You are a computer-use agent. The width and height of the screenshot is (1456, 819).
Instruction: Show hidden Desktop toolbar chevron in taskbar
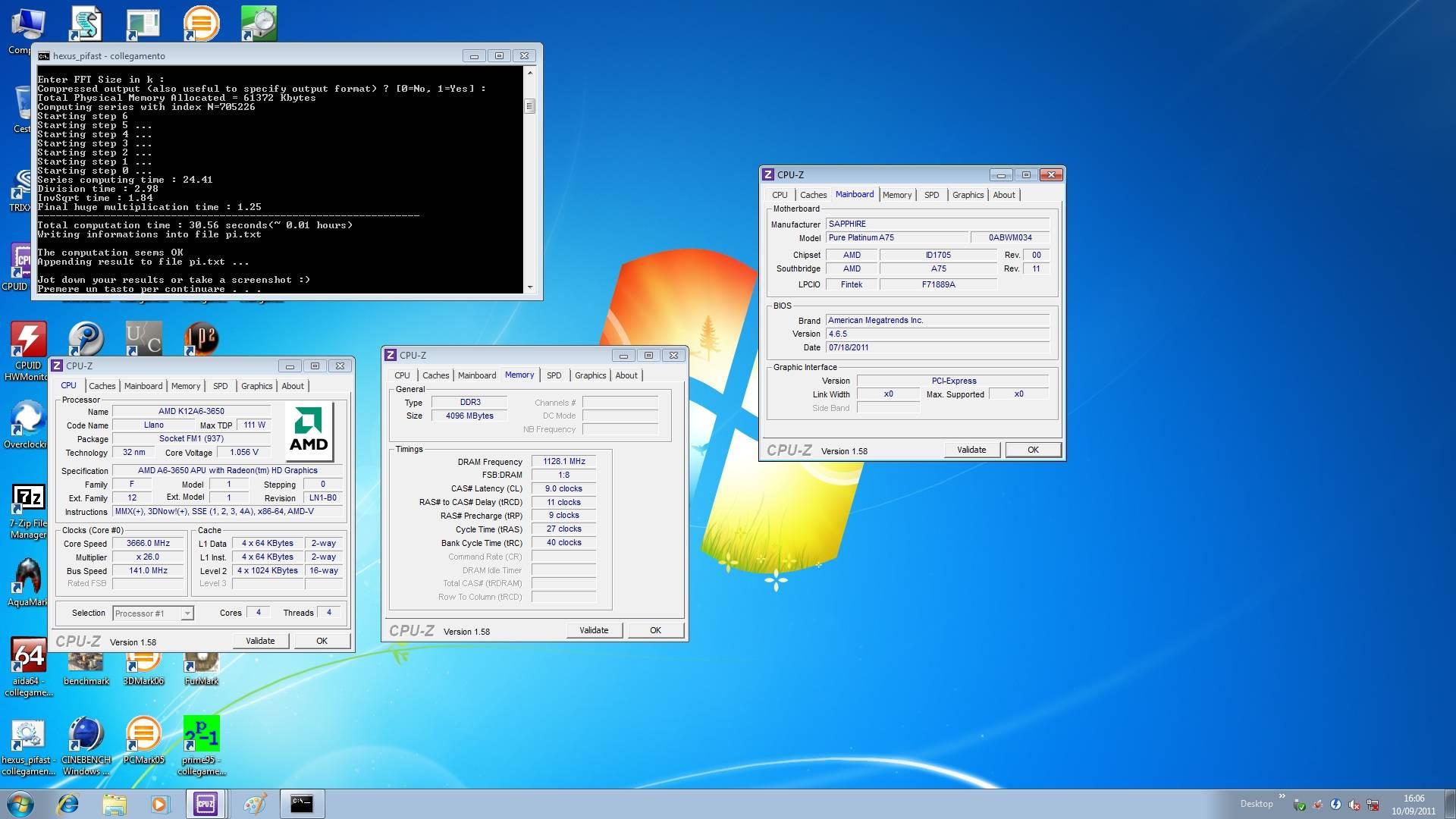point(1282,796)
